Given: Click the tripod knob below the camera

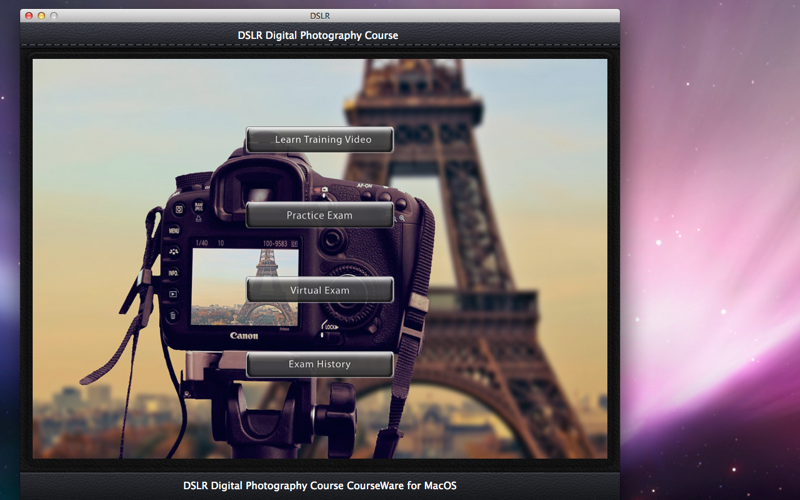Looking at the screenshot, I should pyautogui.click(x=339, y=416).
